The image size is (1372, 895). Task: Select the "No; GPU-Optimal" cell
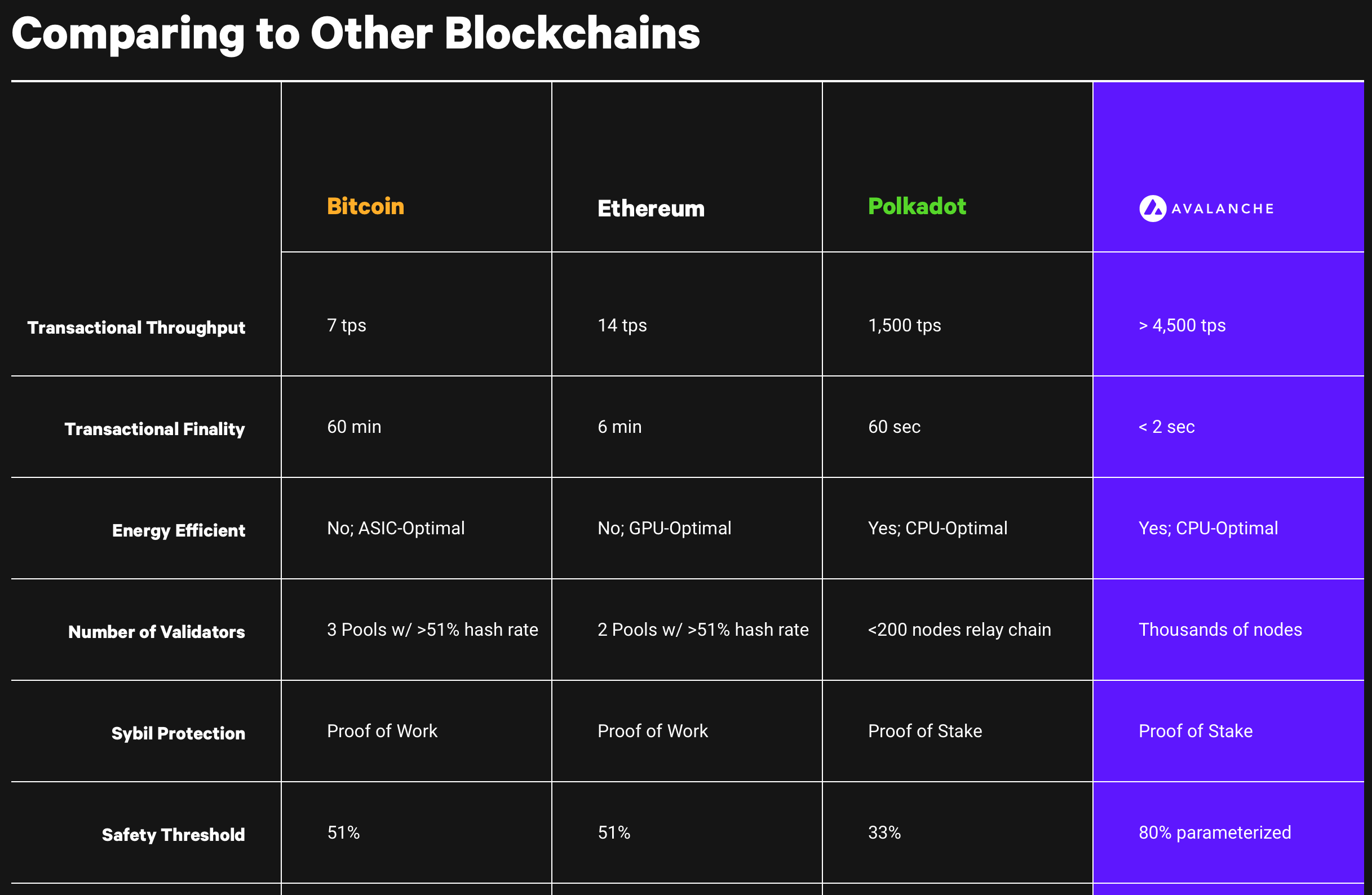pos(664,529)
